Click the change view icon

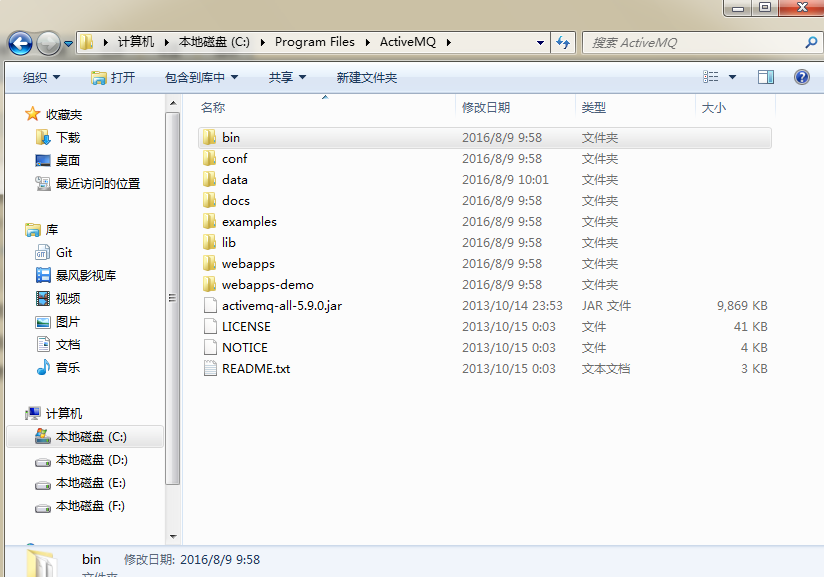[710, 77]
